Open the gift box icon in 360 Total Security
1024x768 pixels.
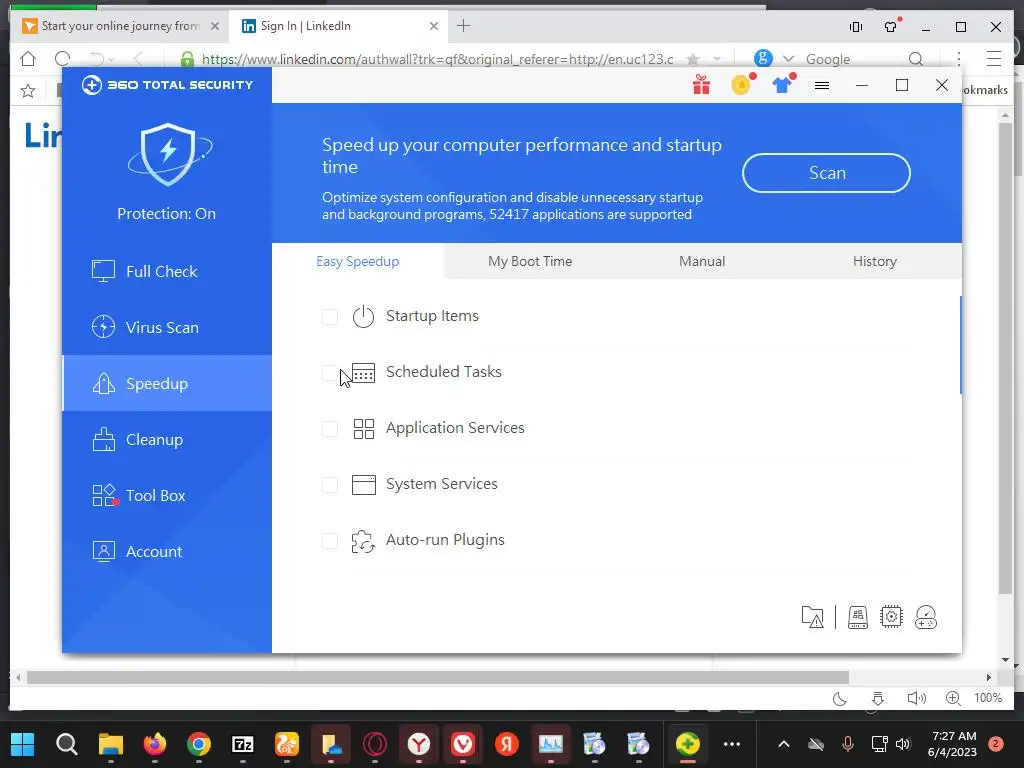pos(701,85)
